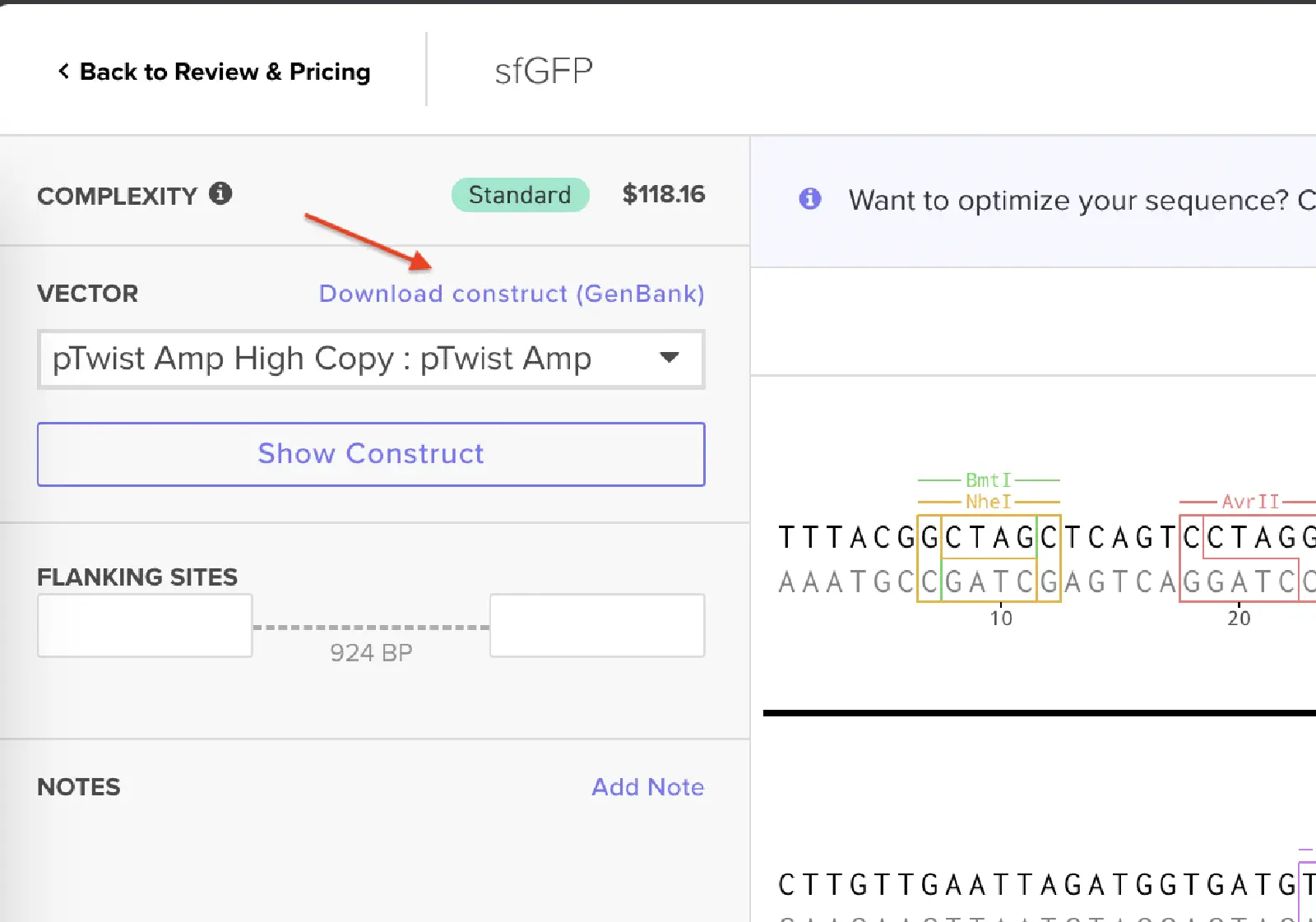Click the 924 BP length label

click(371, 653)
